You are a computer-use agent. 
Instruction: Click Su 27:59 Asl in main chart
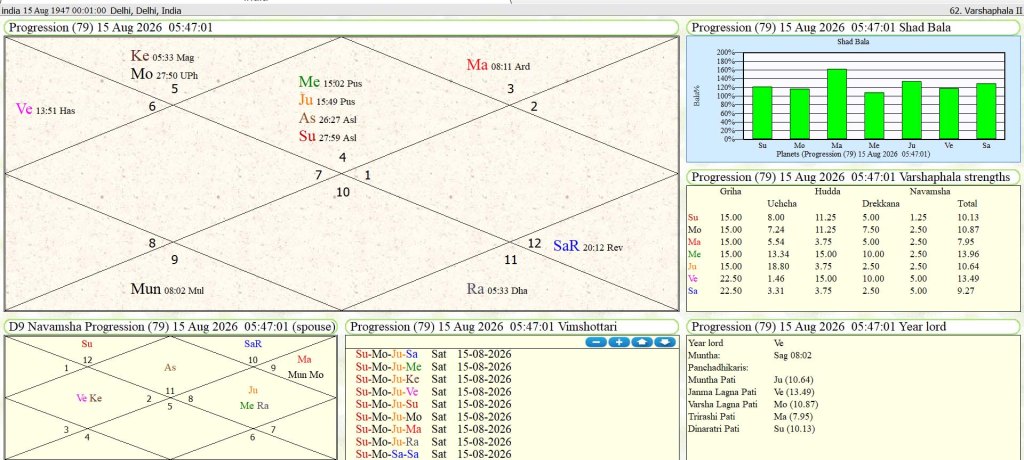[x=327, y=136]
